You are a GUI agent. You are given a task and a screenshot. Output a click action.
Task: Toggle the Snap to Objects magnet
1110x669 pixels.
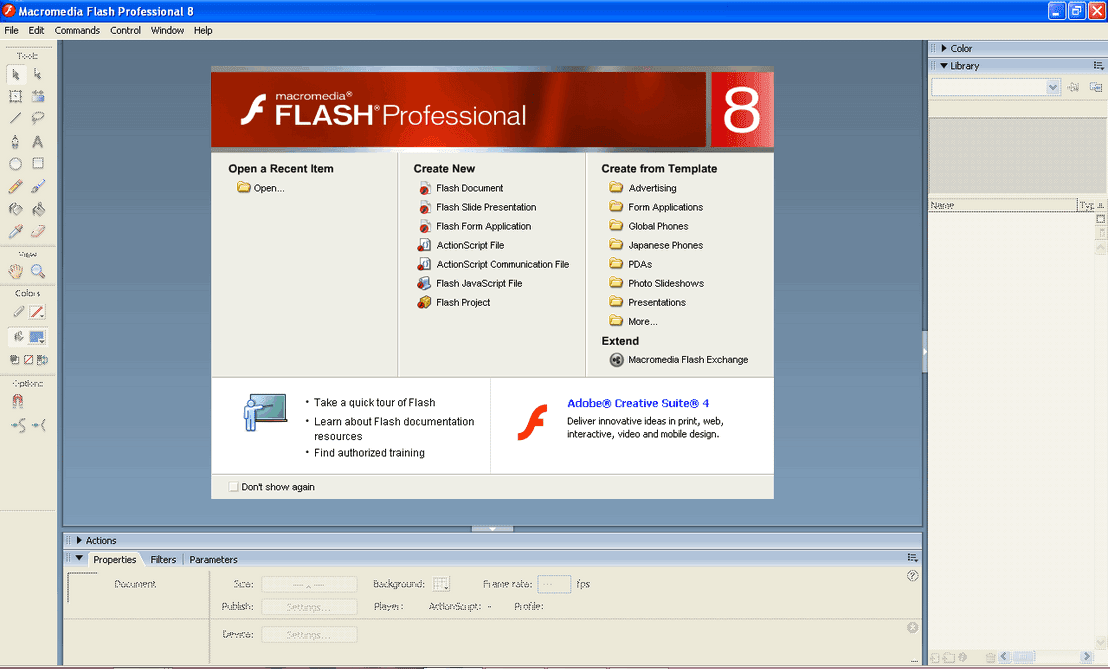point(18,401)
